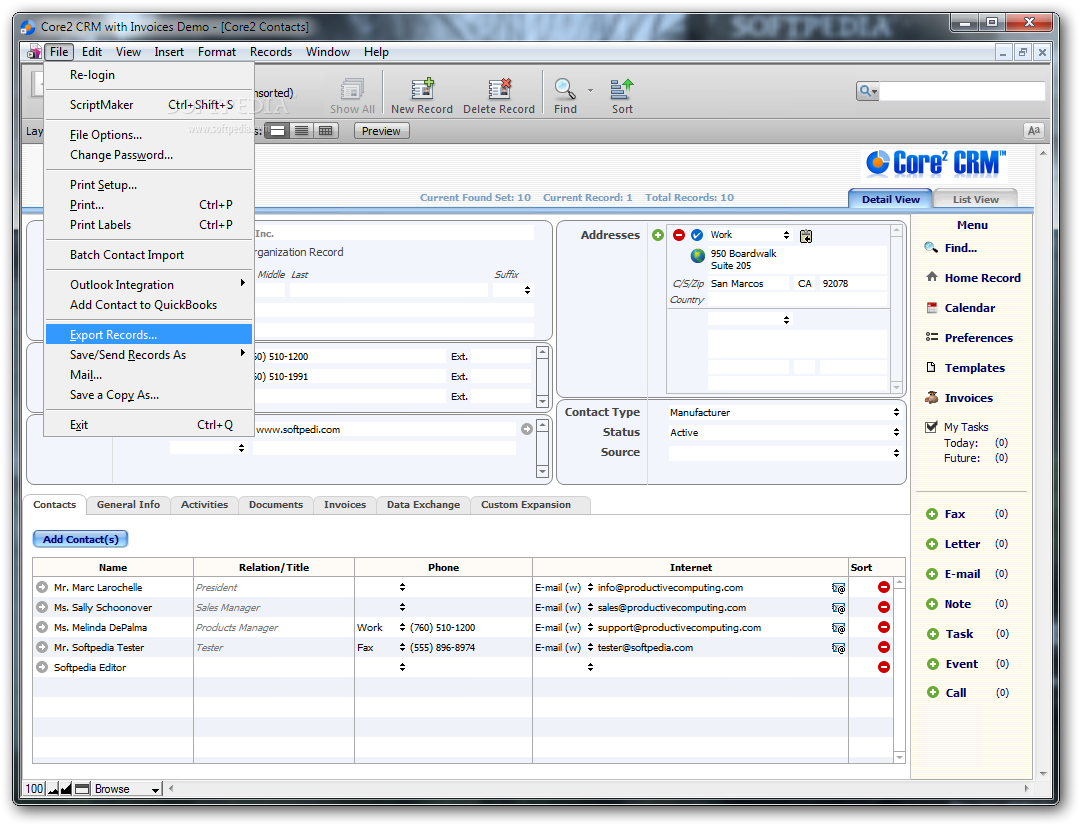The width and height of the screenshot is (1080, 826).
Task: Click the Preview button
Action: [x=381, y=131]
